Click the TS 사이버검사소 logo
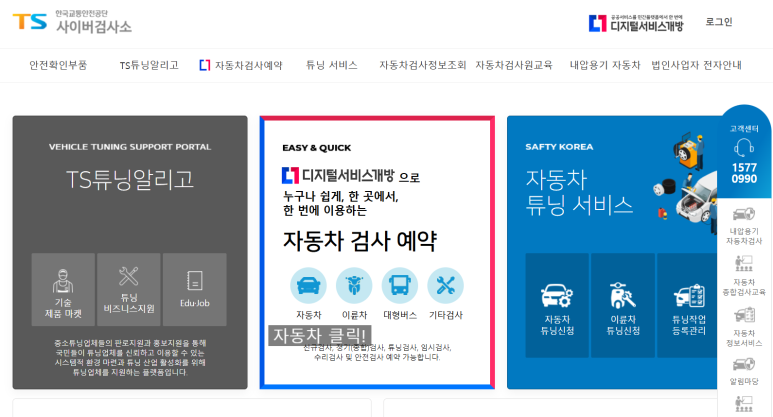The image size is (773, 417). tap(72, 22)
